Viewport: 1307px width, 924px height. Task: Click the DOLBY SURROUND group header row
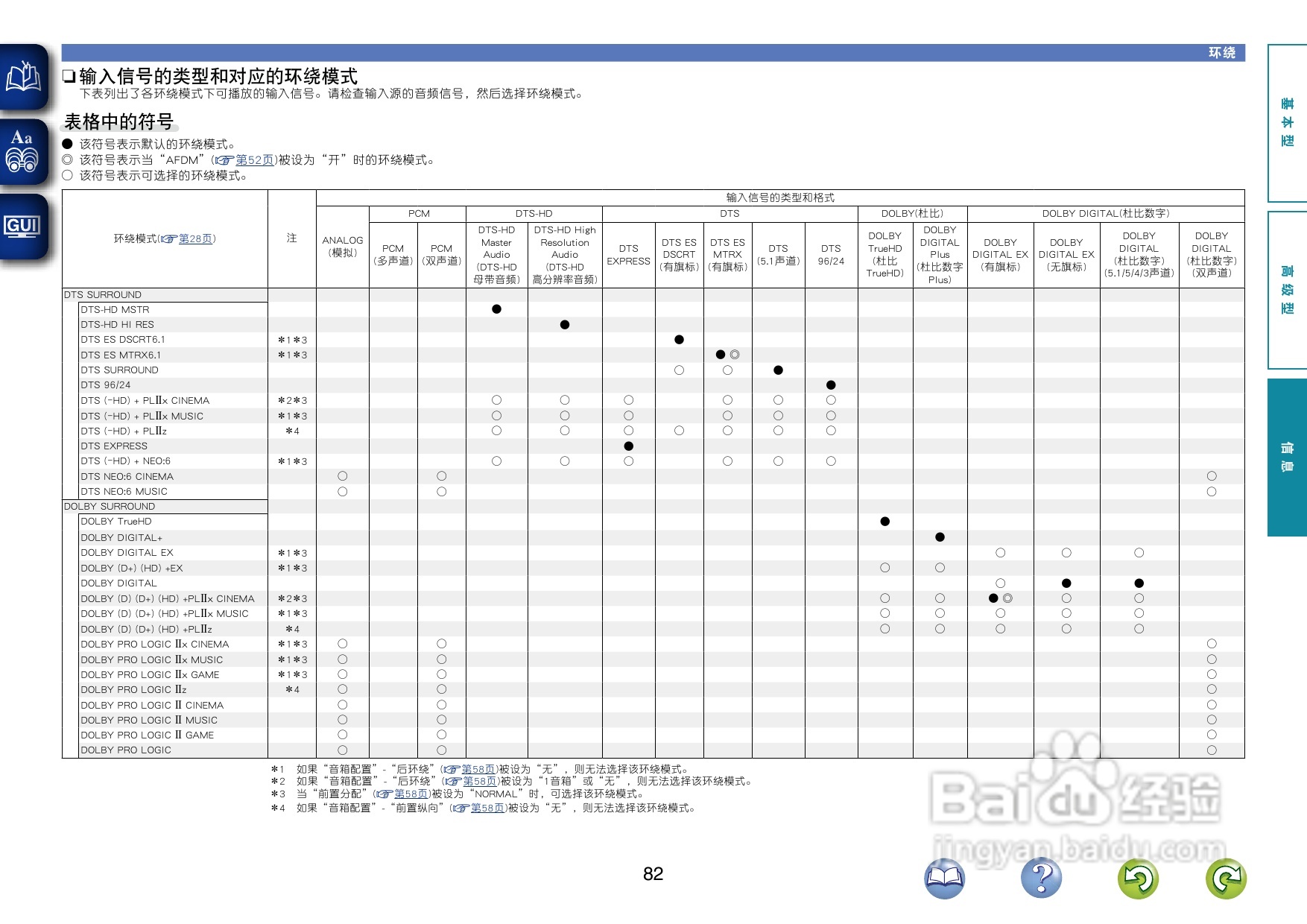click(165, 507)
